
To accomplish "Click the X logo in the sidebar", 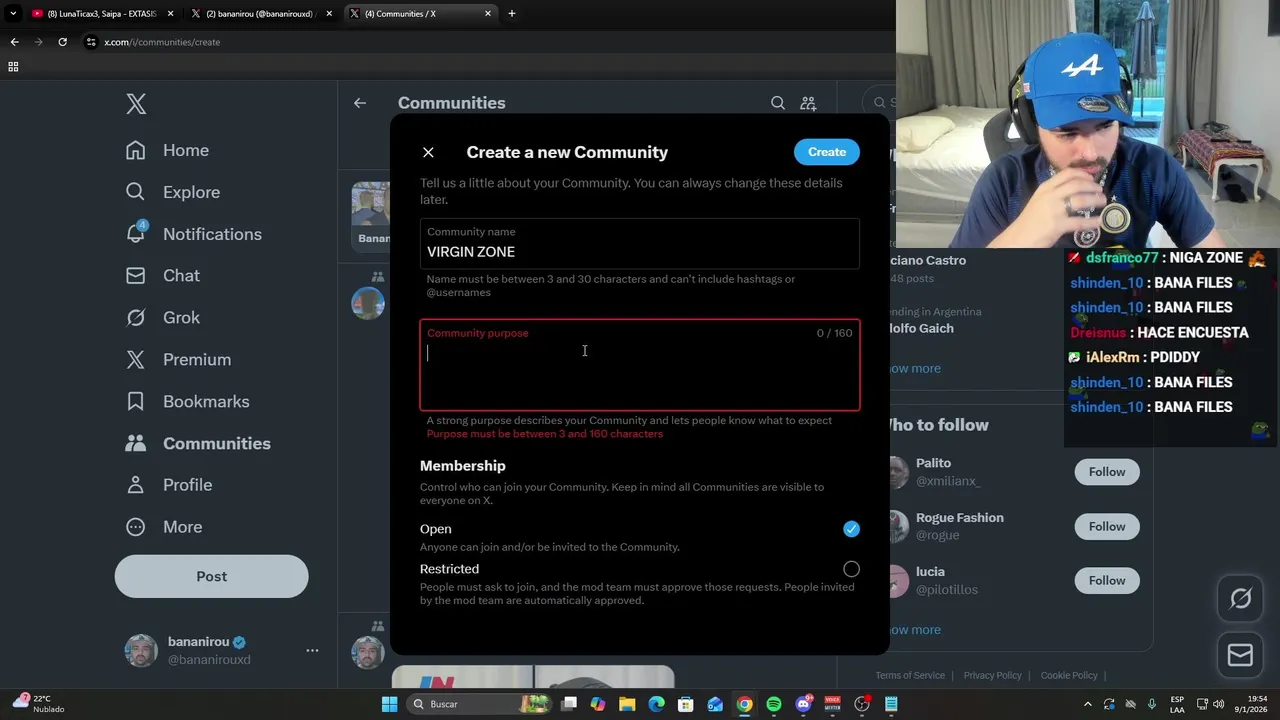I will click(x=136, y=103).
